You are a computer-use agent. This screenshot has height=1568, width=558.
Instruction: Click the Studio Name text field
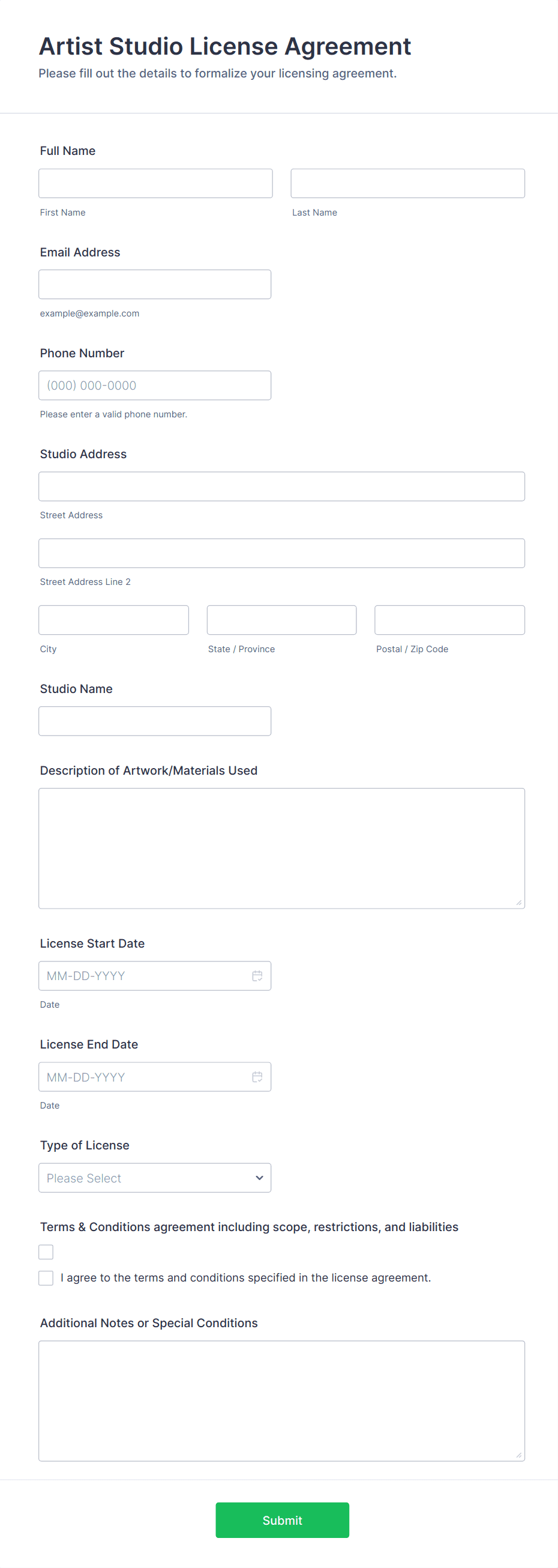tap(154, 721)
